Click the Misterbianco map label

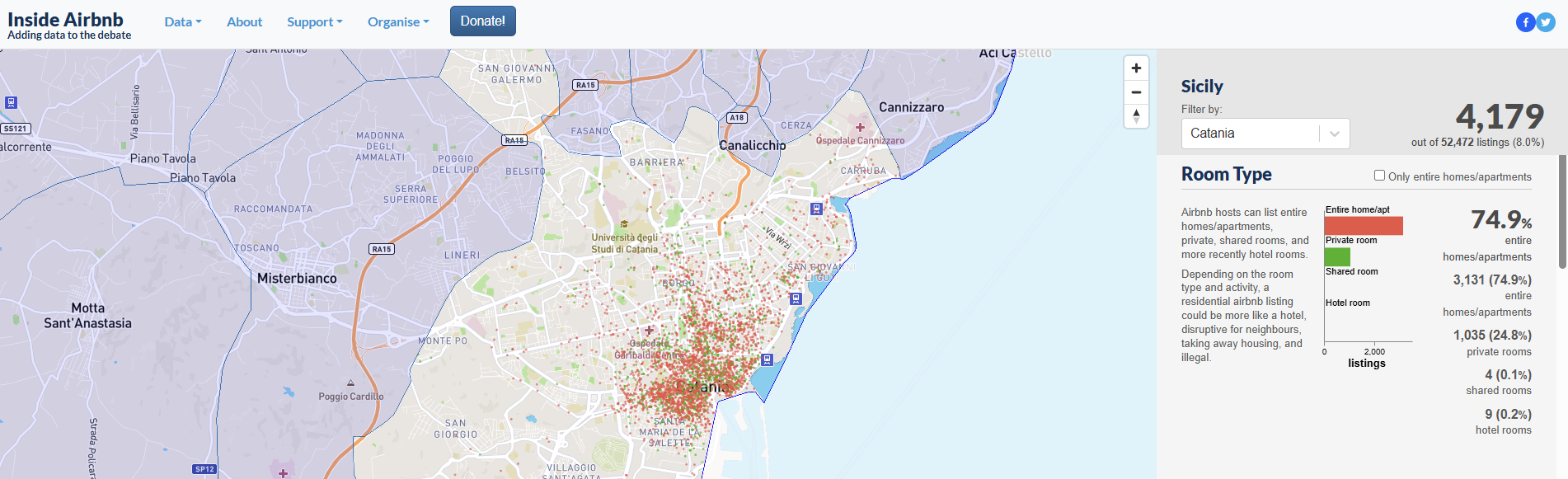(x=297, y=279)
